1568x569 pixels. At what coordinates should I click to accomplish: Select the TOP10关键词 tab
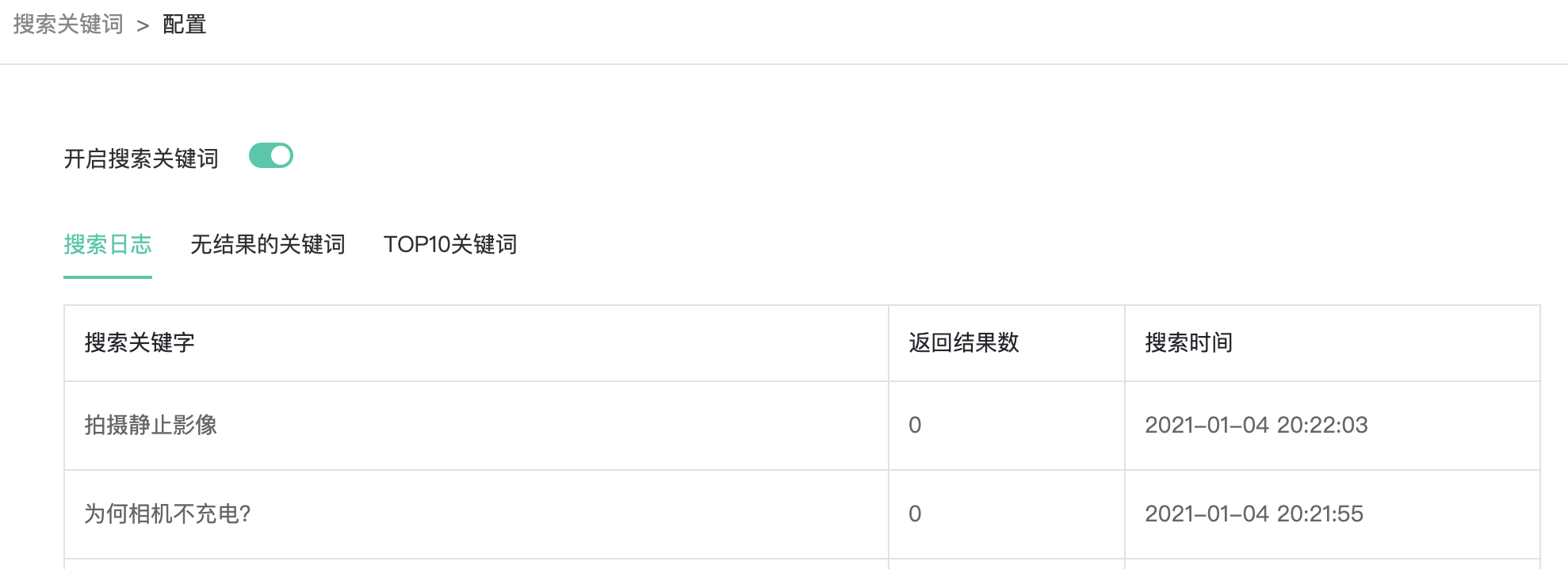[450, 244]
